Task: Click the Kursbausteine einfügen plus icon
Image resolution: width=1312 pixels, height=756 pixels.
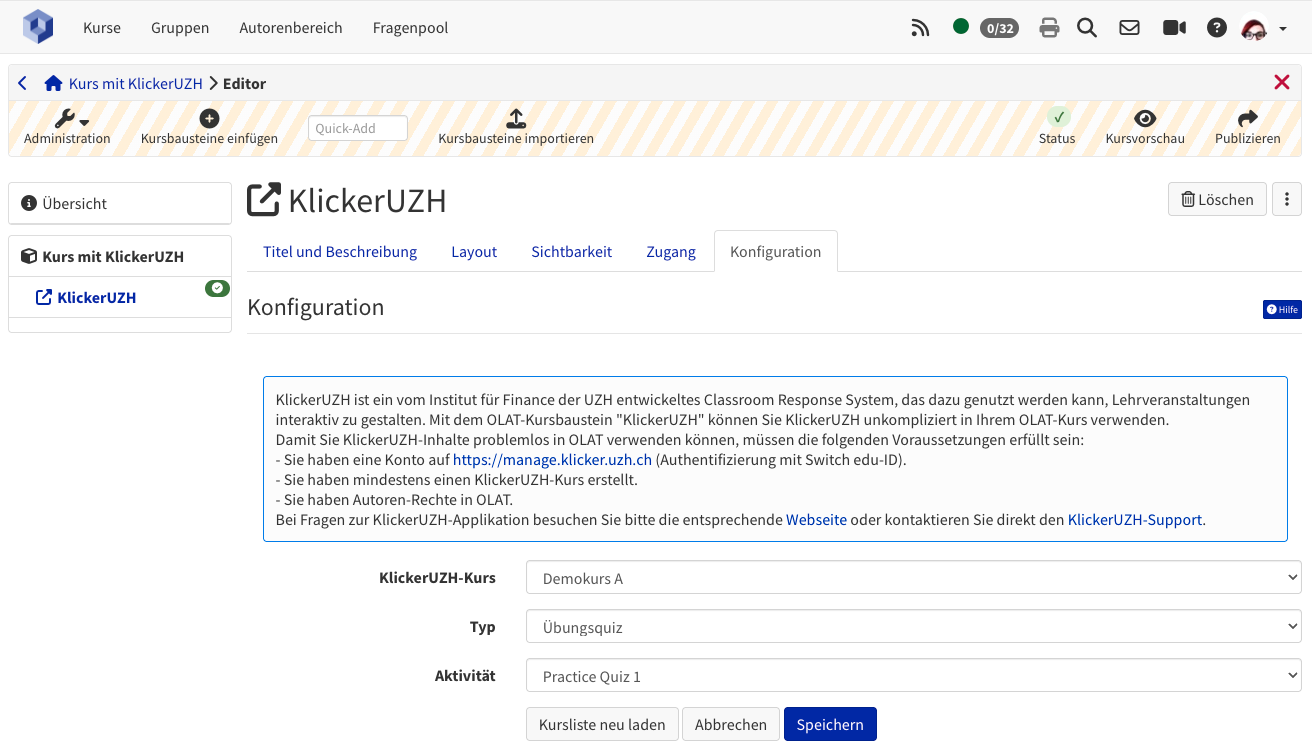Action: [x=208, y=118]
